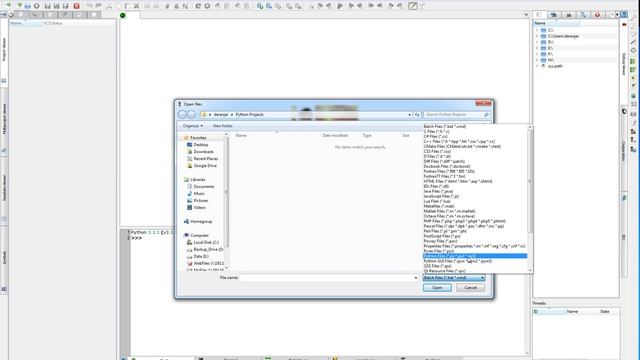Click the Cancel button
This screenshot has height=360, width=640.
click(x=471, y=288)
